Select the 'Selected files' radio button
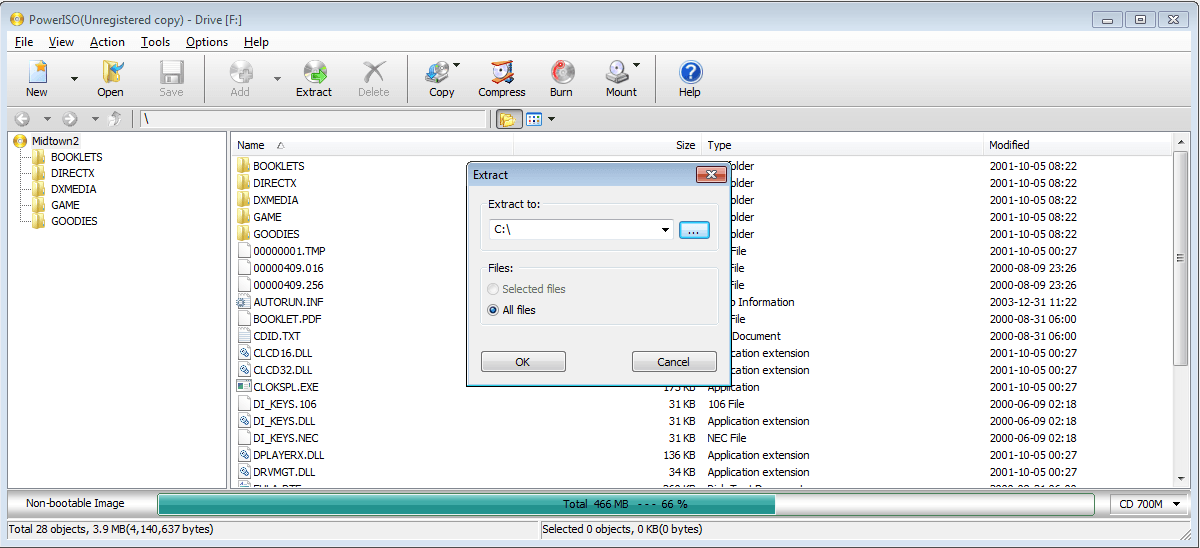 tap(492, 289)
